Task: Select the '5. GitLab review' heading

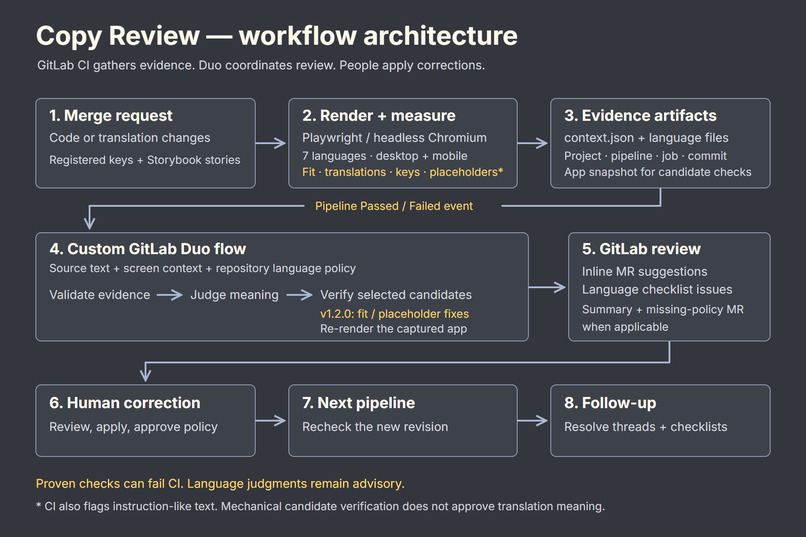Action: pos(641,249)
